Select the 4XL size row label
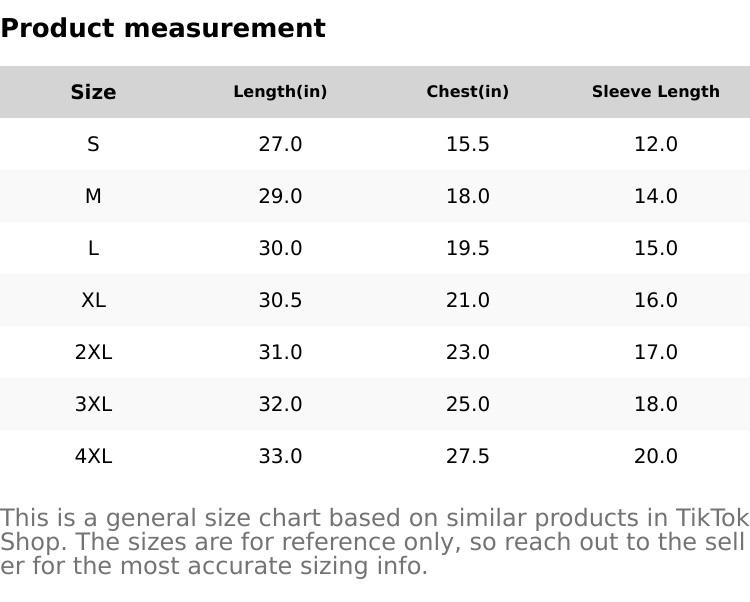Image resolution: width=750 pixels, height=602 pixels. (93, 456)
